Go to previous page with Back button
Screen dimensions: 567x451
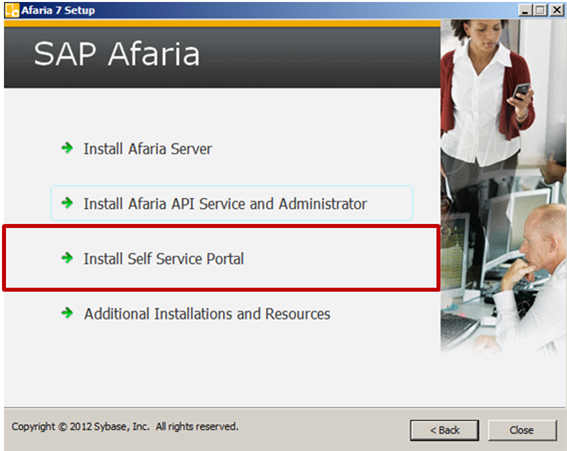click(444, 430)
